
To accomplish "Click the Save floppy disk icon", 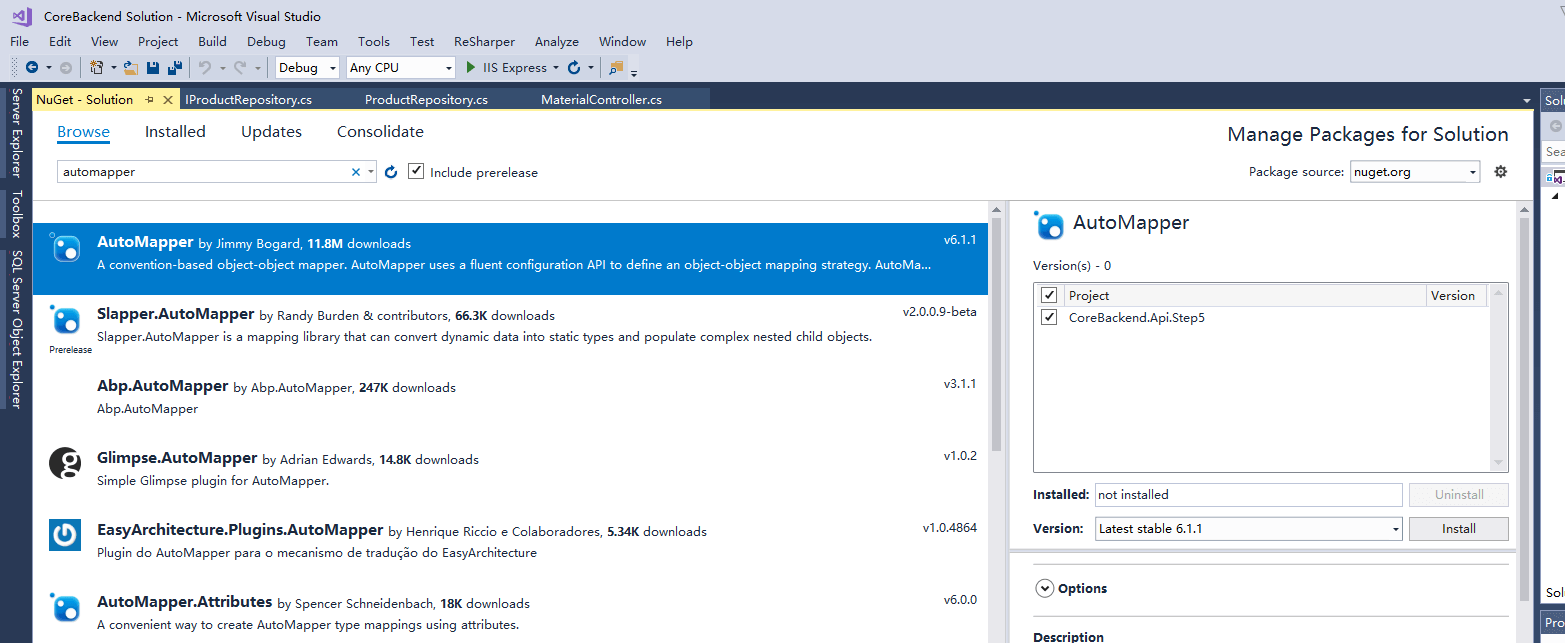I will (153, 68).
